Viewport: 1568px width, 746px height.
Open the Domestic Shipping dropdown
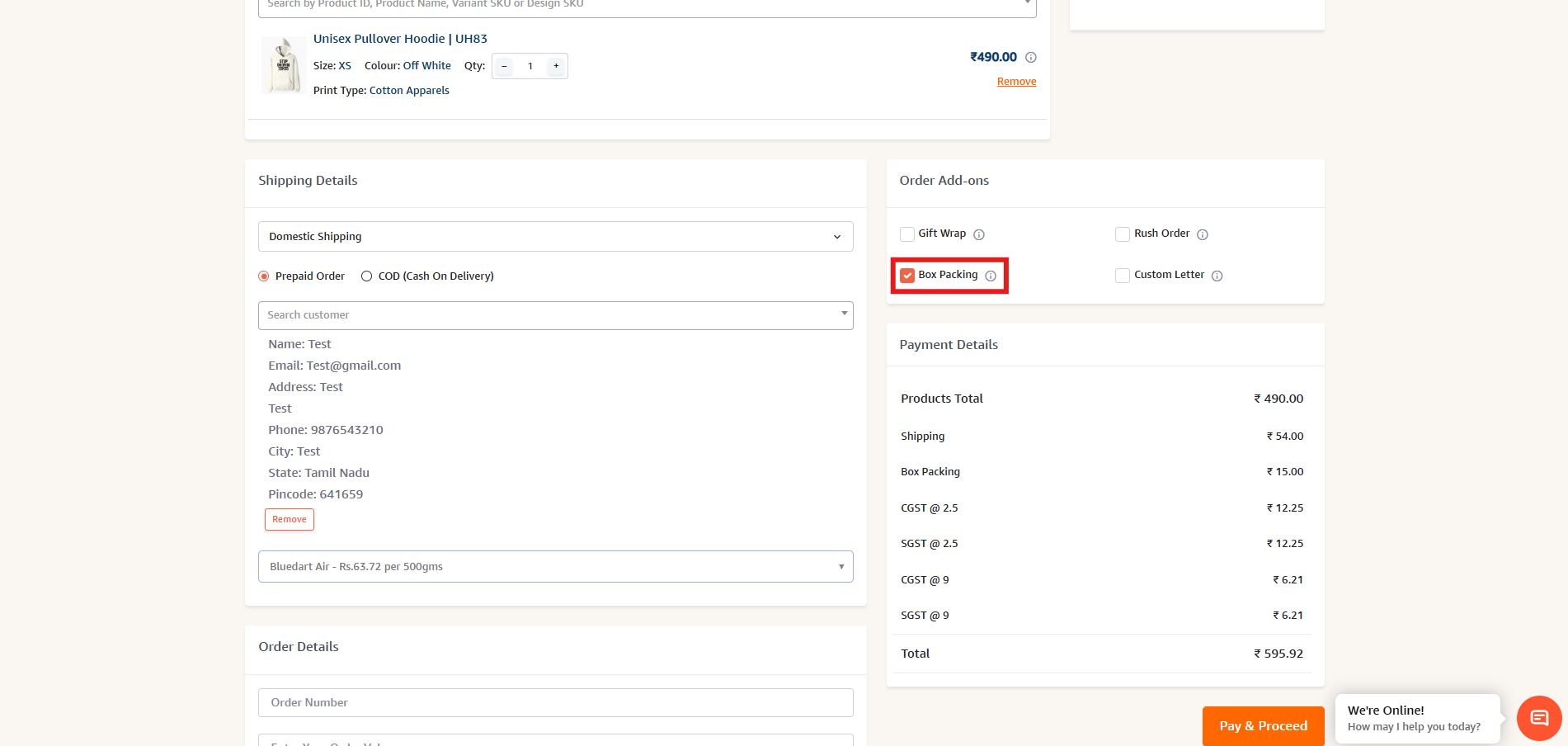pos(555,237)
